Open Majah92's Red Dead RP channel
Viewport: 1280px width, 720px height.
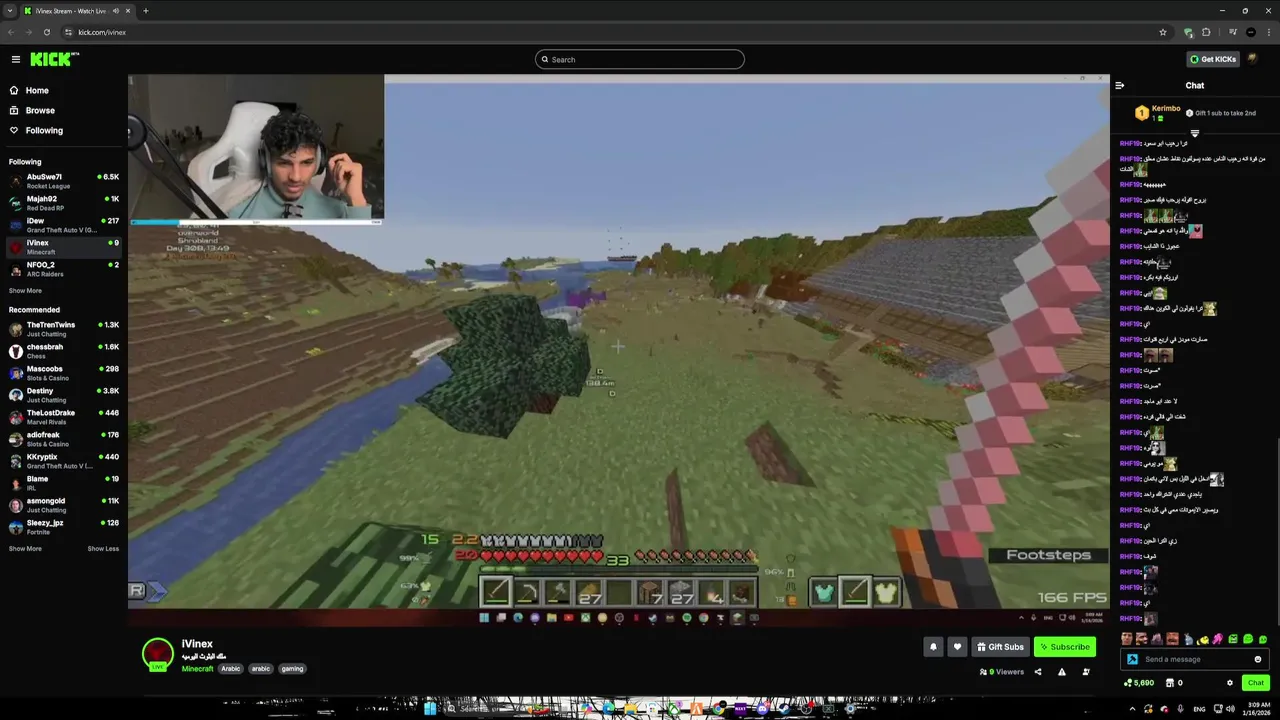[x=64, y=203]
